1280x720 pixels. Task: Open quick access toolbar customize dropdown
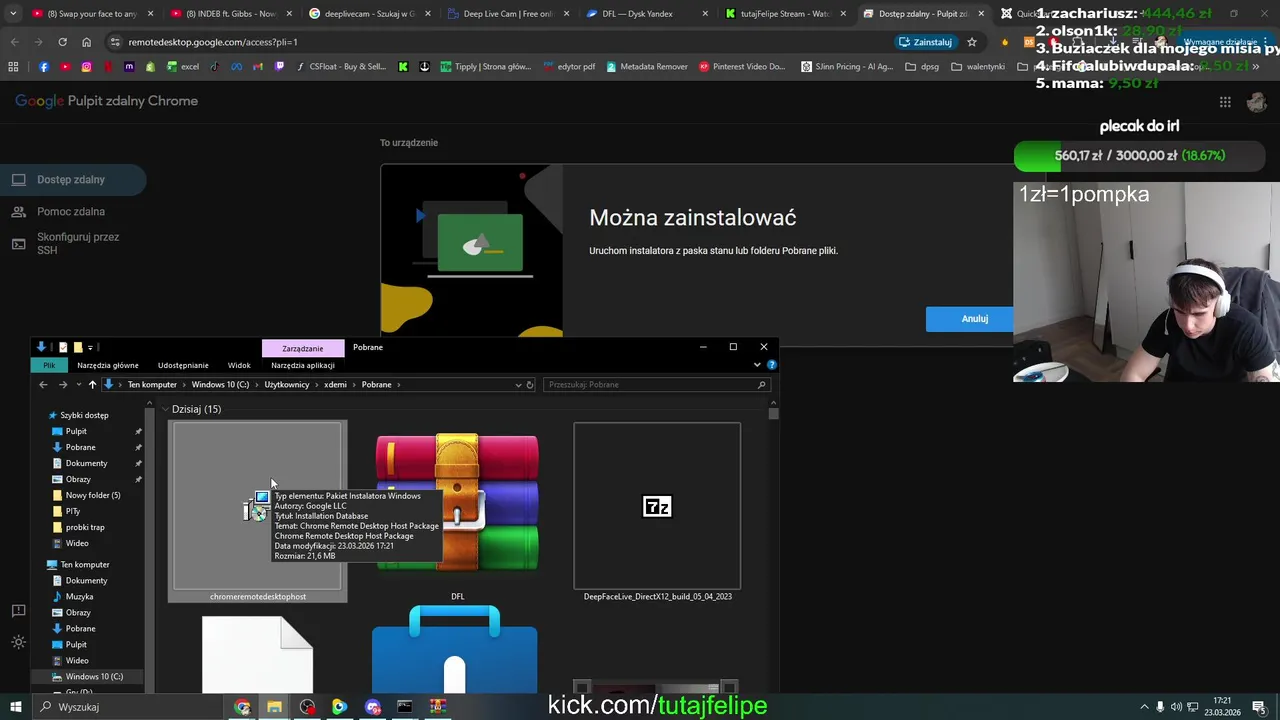tap(90, 347)
